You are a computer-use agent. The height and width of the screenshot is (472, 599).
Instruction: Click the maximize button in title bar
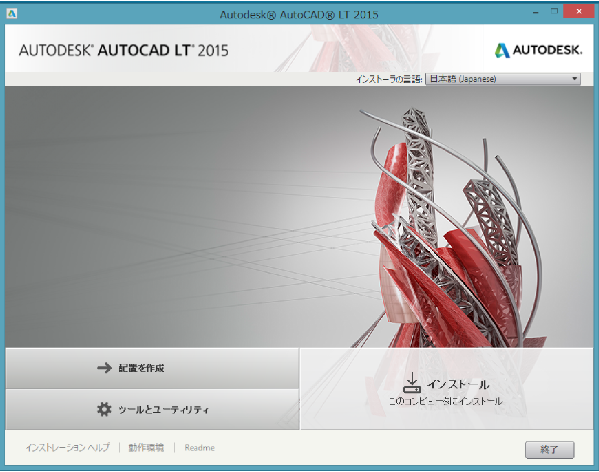point(554,11)
